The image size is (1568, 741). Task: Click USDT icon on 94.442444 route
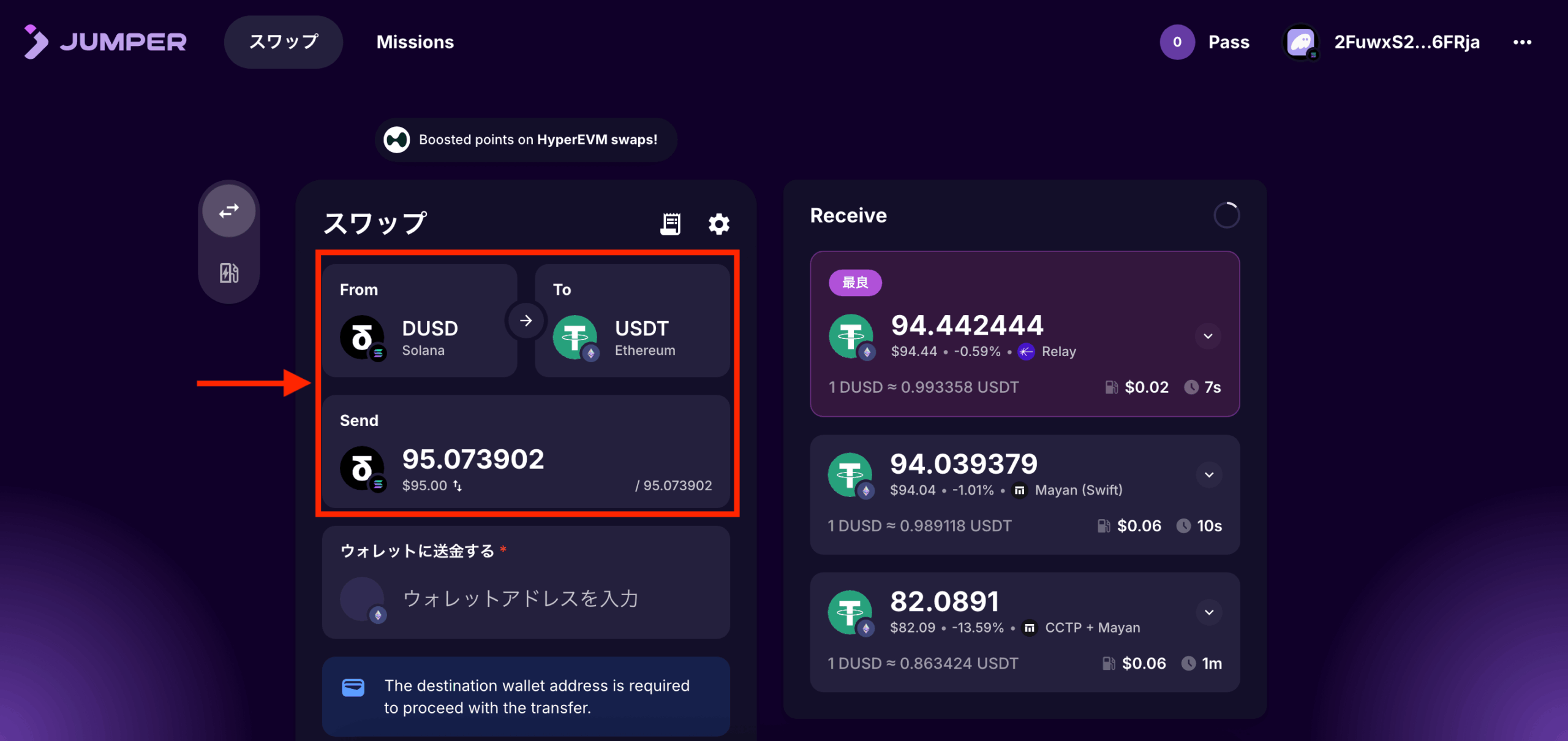pyautogui.click(x=851, y=336)
